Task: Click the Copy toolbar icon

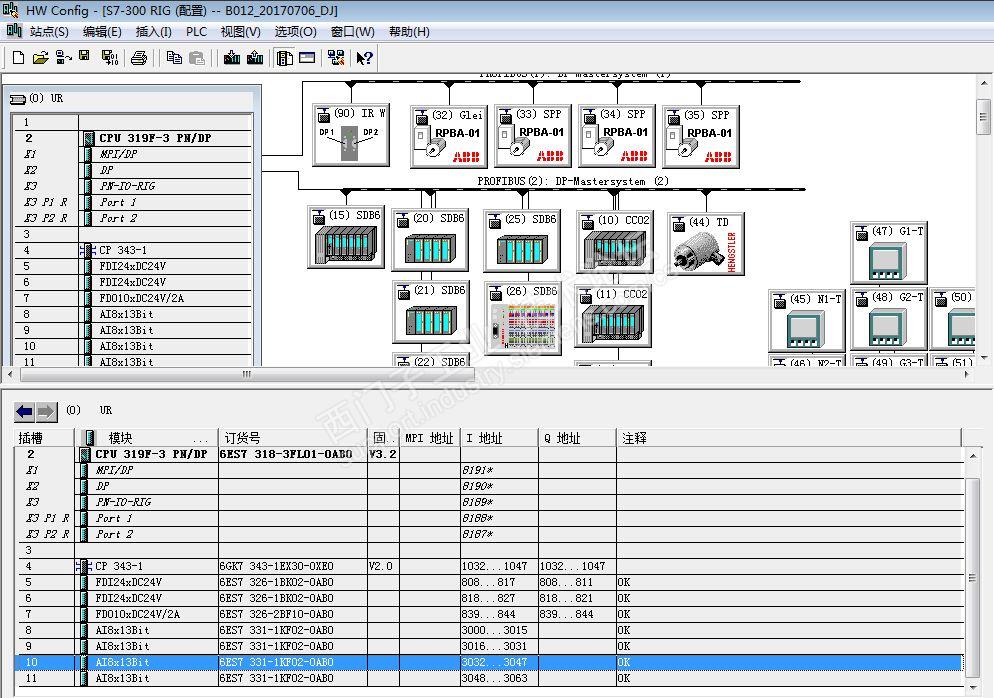Action: [x=174, y=58]
